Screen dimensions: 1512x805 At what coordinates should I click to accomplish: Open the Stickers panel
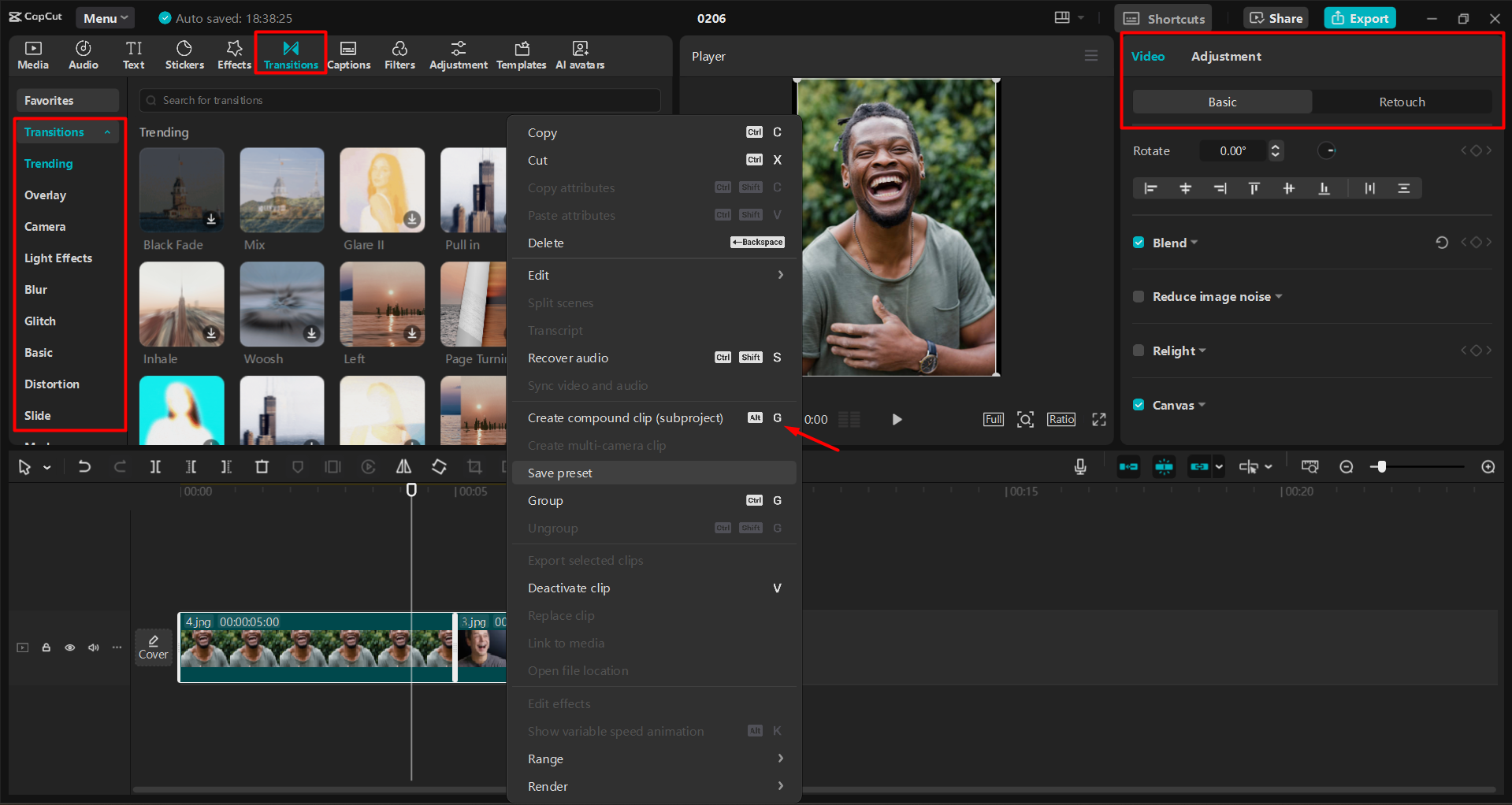(184, 54)
